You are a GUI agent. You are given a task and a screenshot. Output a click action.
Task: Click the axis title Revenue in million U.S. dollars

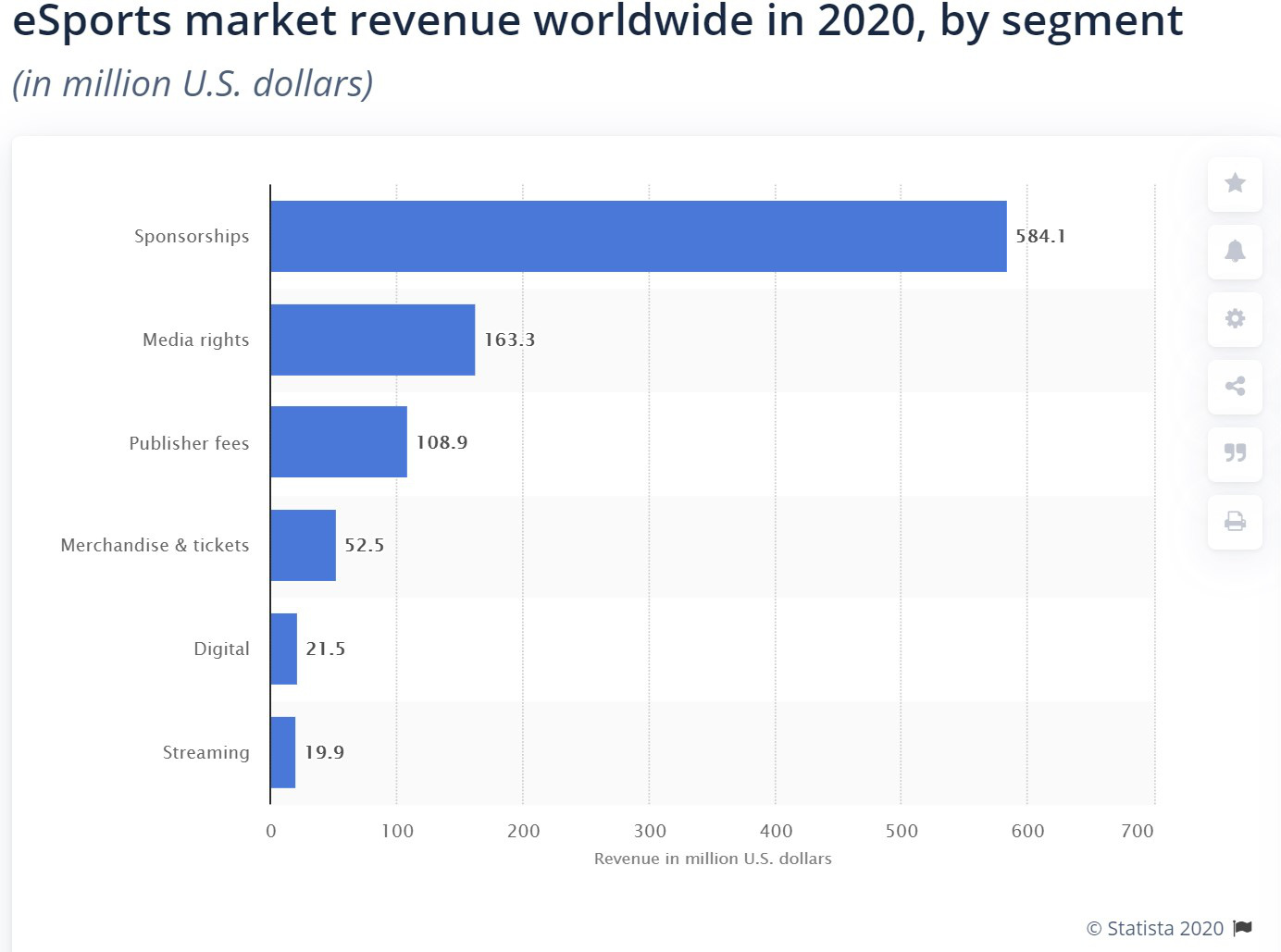click(713, 859)
